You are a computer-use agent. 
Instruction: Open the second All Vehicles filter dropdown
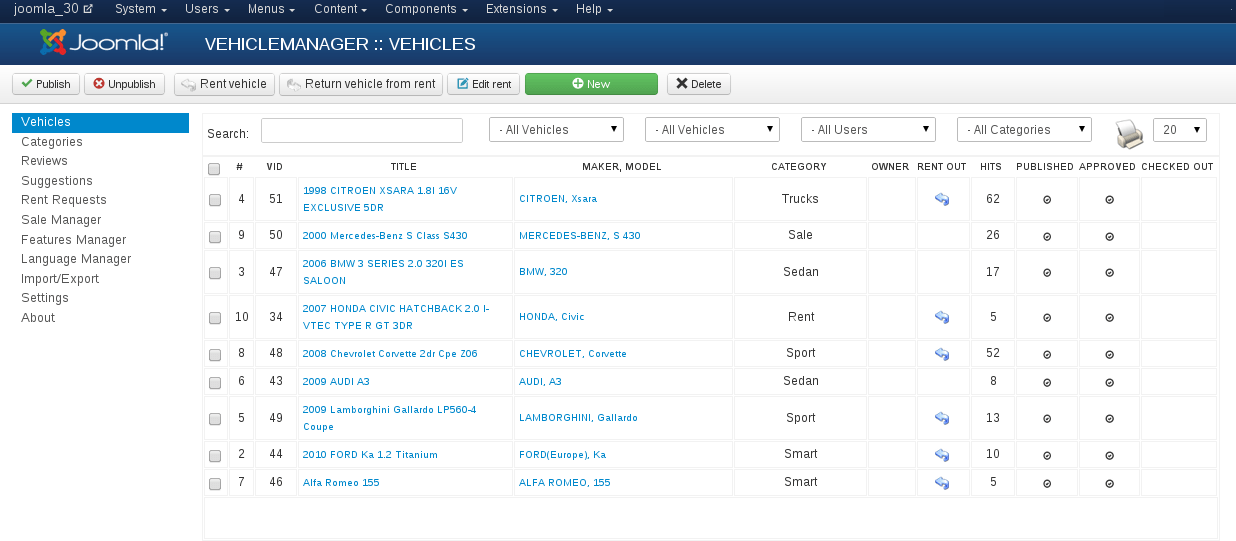click(712, 130)
